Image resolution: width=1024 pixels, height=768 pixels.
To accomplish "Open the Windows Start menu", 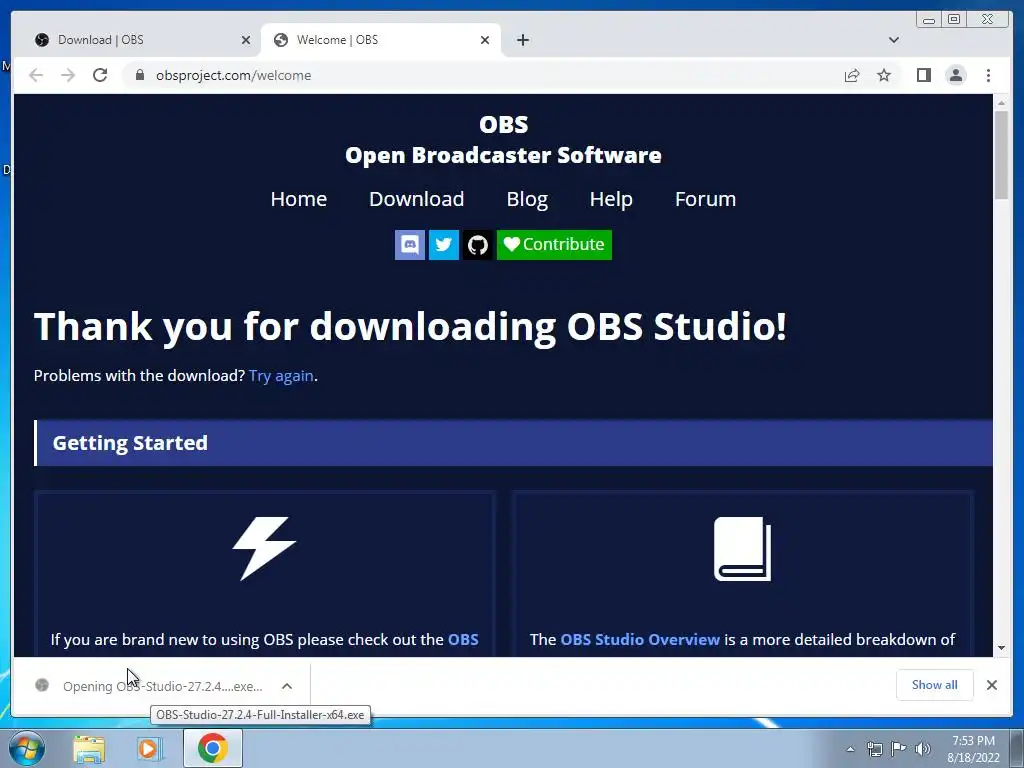I will pyautogui.click(x=27, y=748).
